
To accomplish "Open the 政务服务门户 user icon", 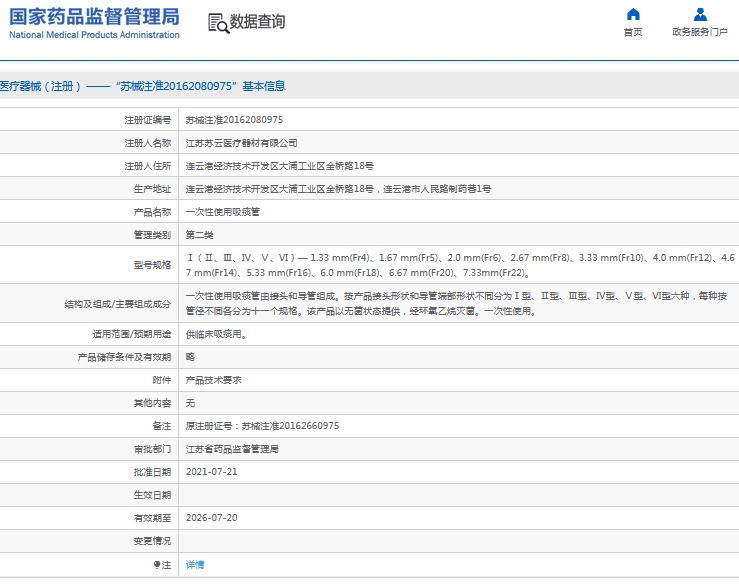I will [700, 15].
